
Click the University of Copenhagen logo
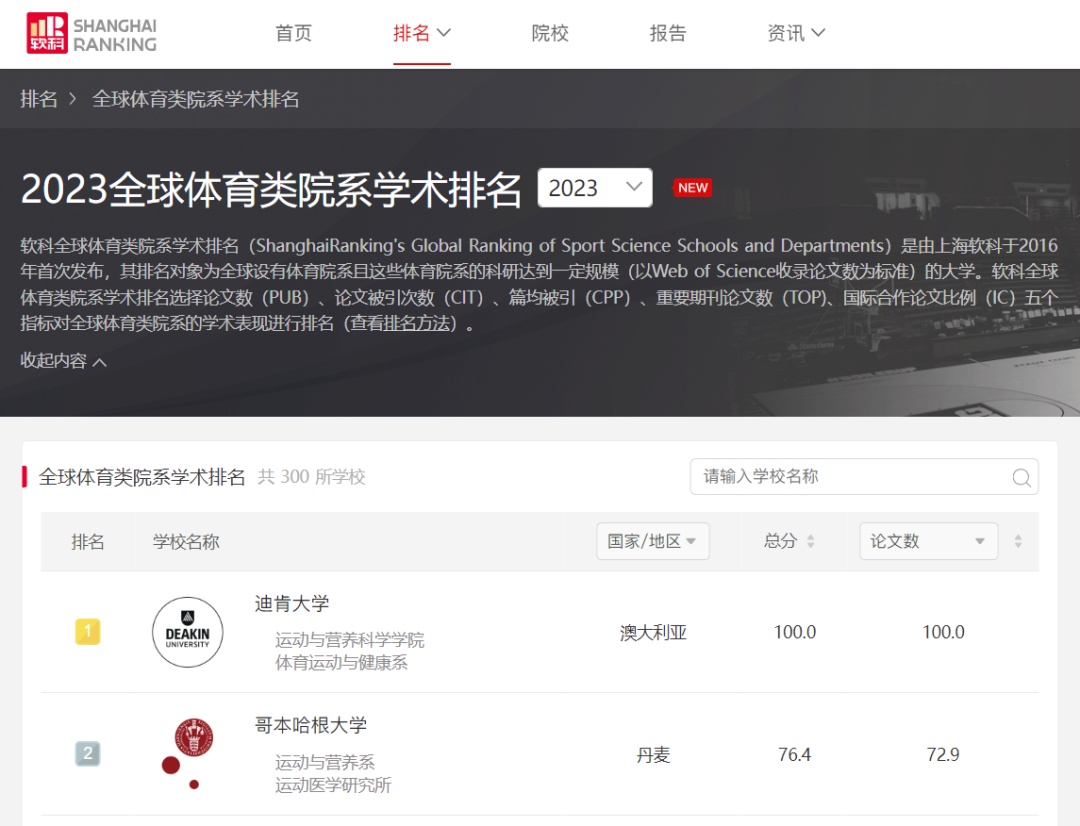pyautogui.click(x=187, y=754)
